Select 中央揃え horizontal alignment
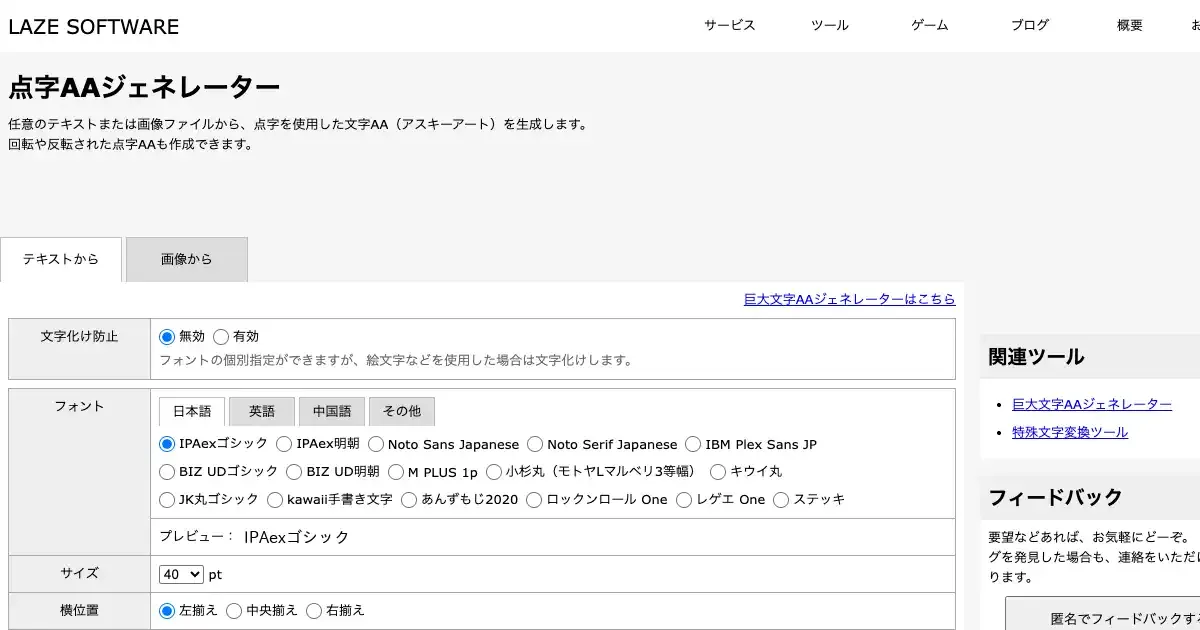This screenshot has height=630, width=1200. pyautogui.click(x=235, y=610)
